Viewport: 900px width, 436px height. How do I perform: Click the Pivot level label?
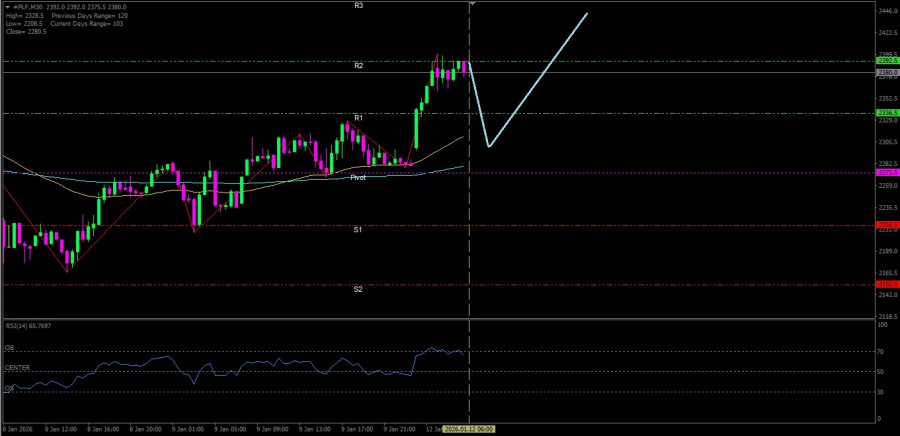pyautogui.click(x=358, y=177)
